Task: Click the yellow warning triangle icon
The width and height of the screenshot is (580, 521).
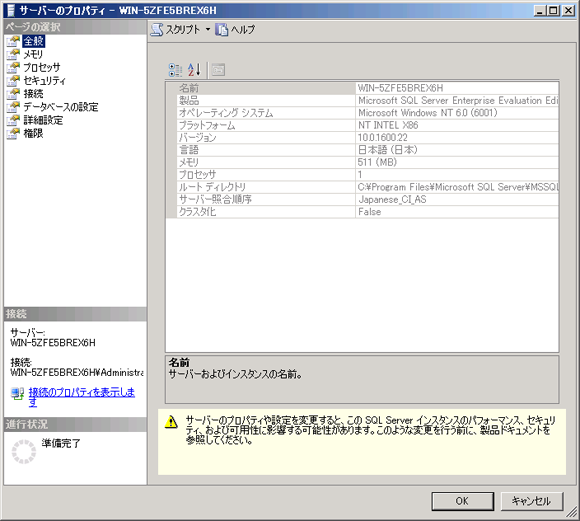Action: click(171, 422)
